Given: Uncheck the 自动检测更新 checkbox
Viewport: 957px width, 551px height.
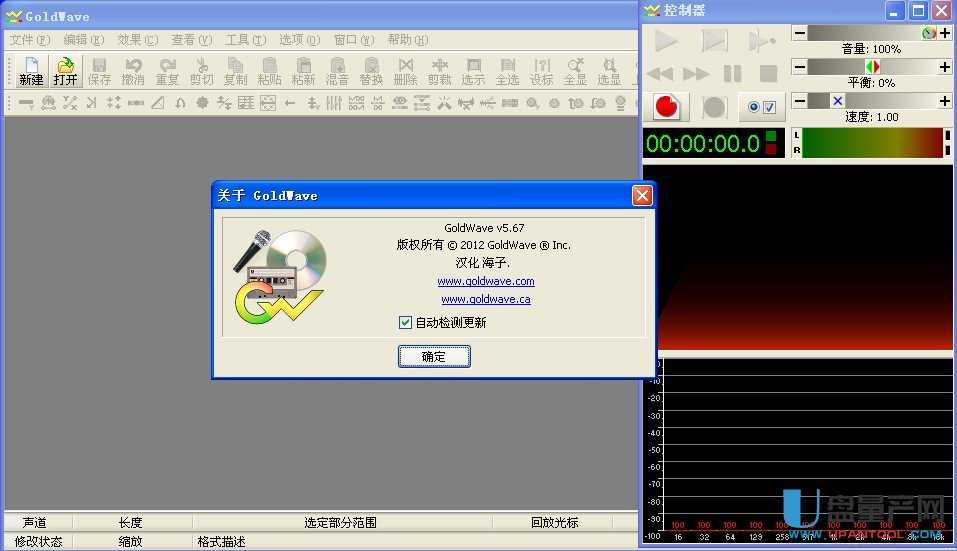Looking at the screenshot, I should (405, 323).
